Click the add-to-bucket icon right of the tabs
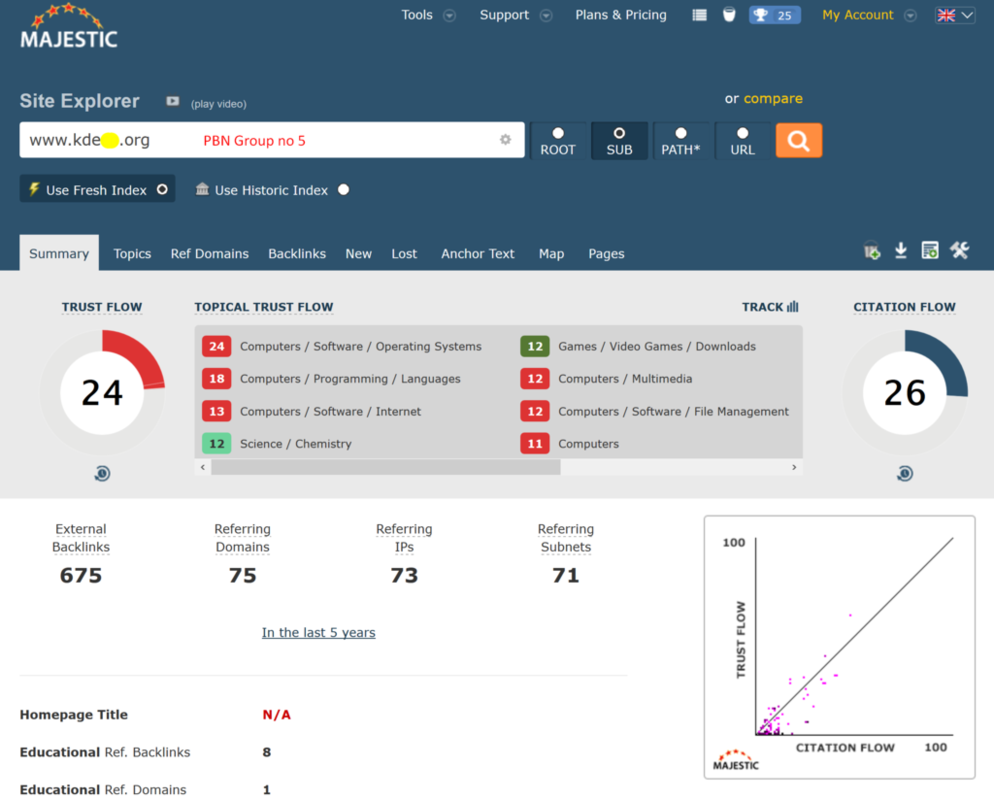 (x=872, y=251)
